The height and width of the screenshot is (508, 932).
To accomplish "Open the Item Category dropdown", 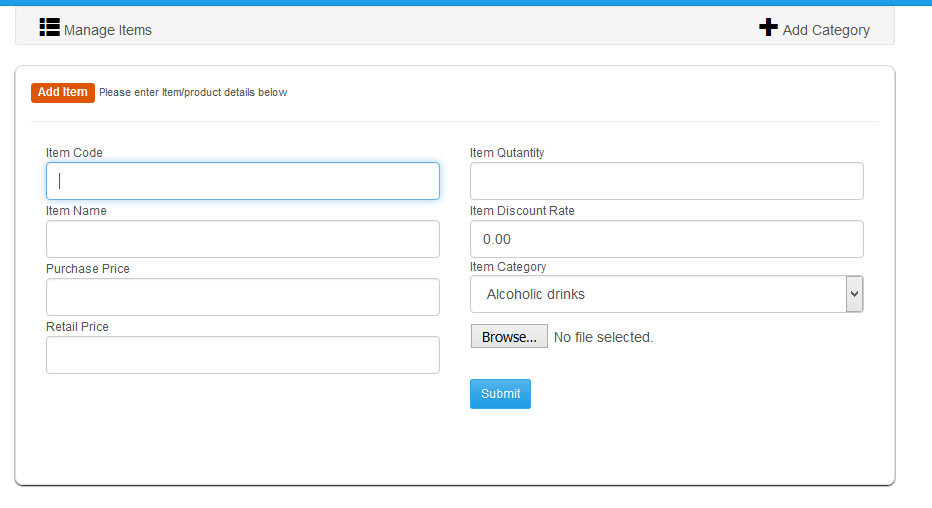I will click(657, 294).
